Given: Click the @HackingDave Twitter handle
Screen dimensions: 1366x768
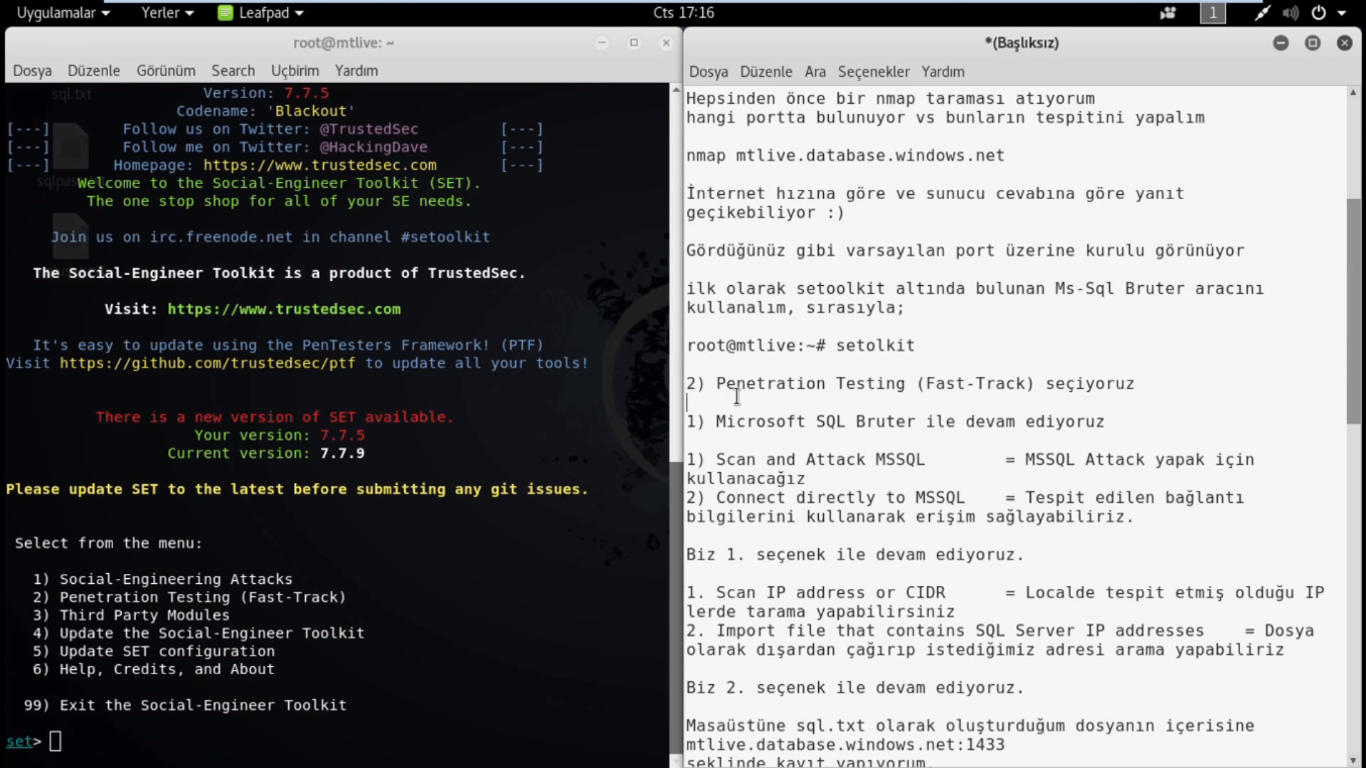Looking at the screenshot, I should coord(373,147).
